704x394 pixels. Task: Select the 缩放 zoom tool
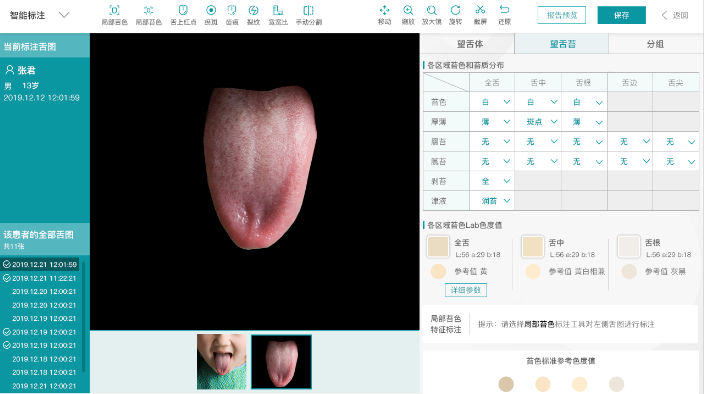pyautogui.click(x=408, y=15)
